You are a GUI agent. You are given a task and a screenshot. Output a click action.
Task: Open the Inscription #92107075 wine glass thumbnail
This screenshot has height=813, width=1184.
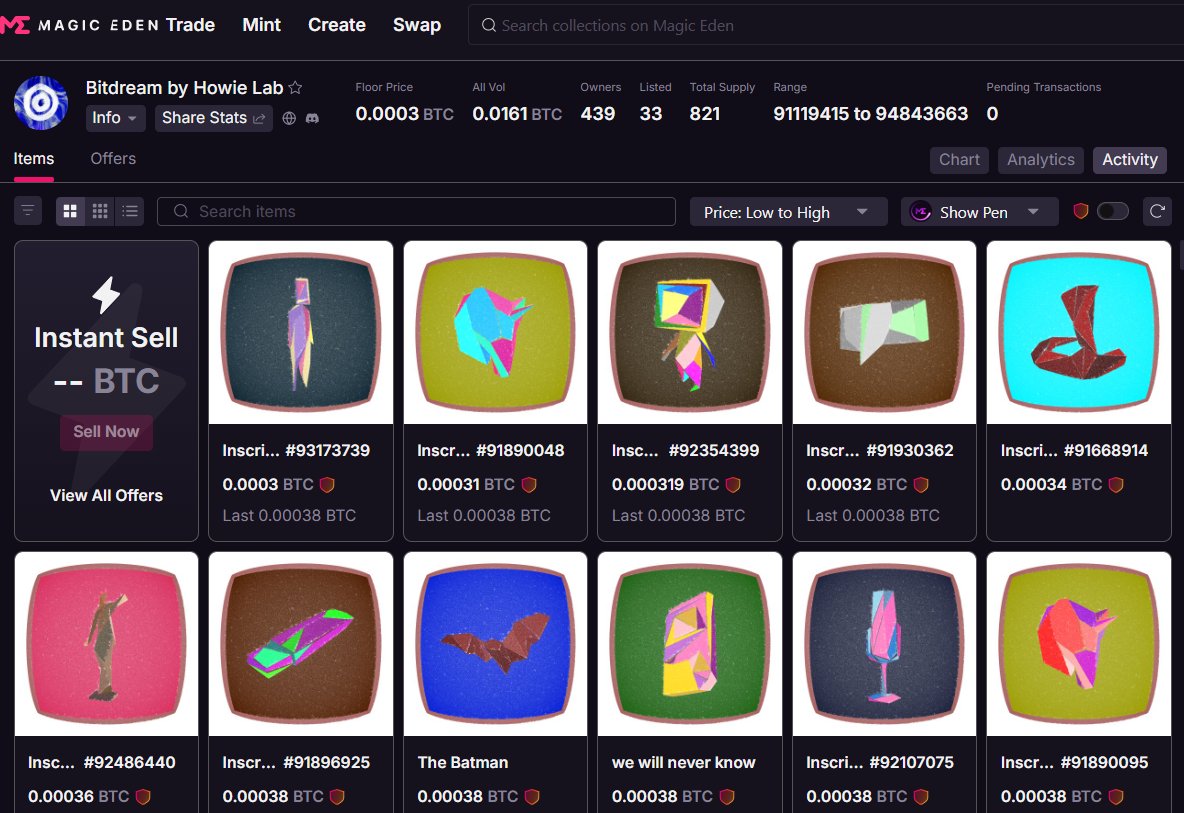tap(884, 644)
